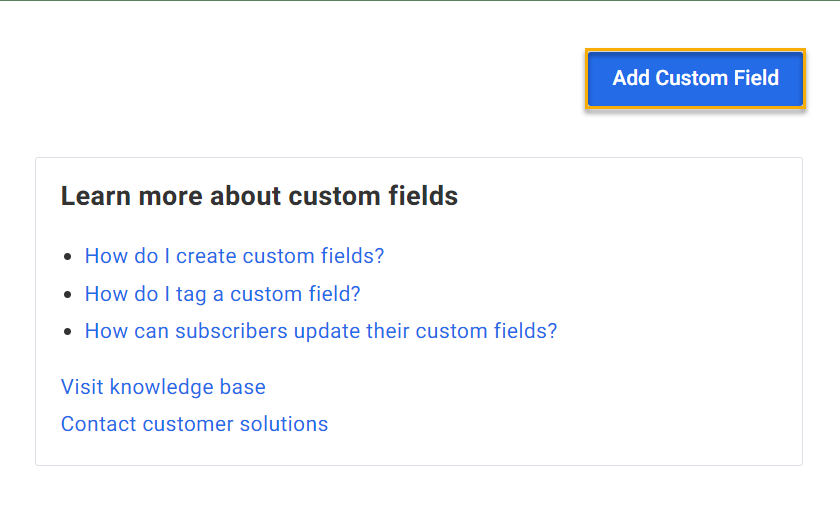Visit knowledge base link
Image resolution: width=840 pixels, height=509 pixels.
click(163, 387)
